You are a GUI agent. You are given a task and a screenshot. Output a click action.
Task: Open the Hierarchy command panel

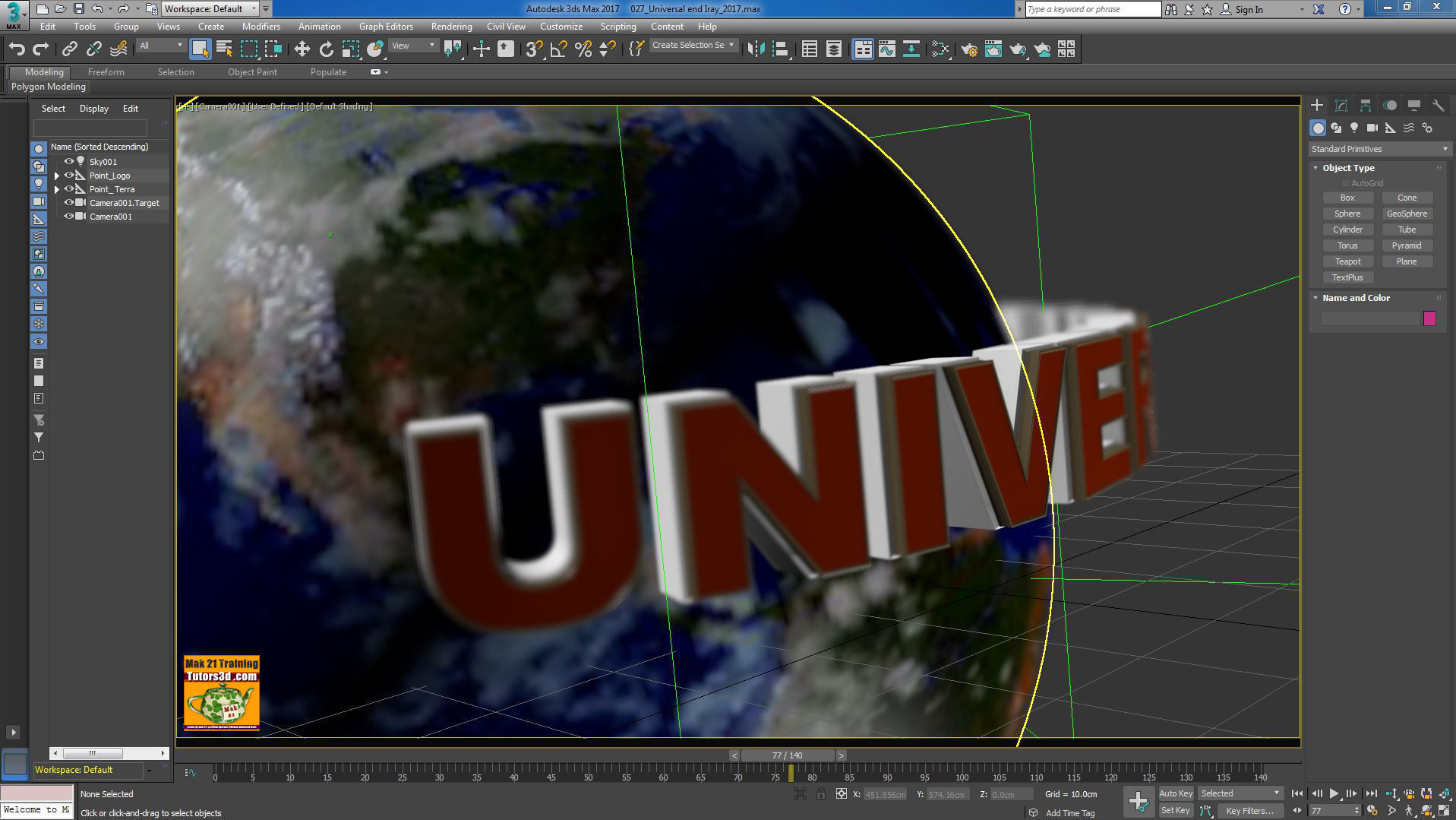(1366, 106)
